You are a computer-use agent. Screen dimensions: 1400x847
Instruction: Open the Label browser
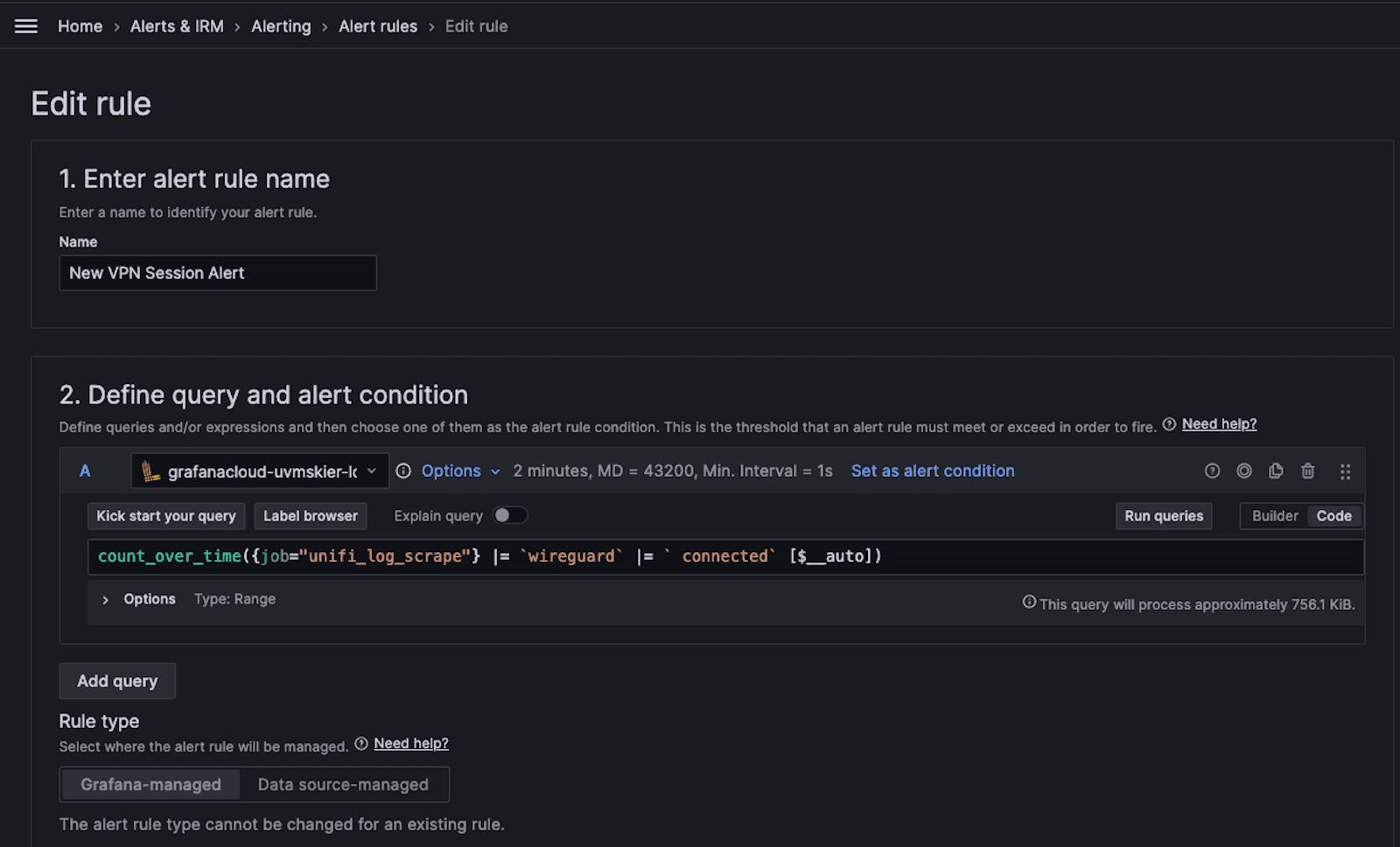point(311,516)
